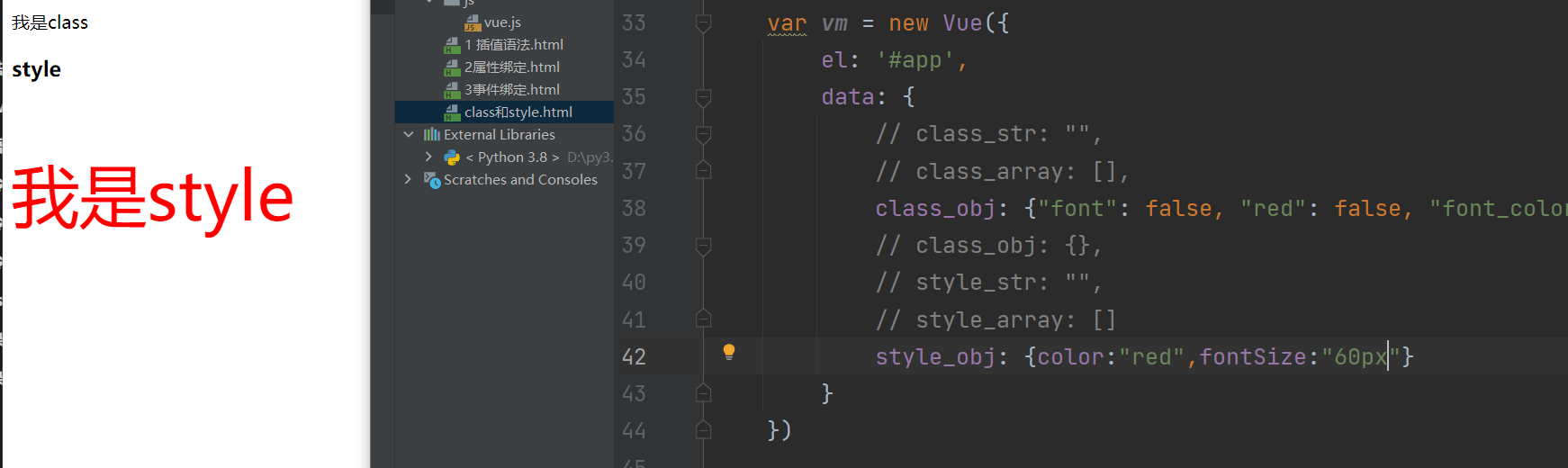
Task: Click the Scratches and Consoles icon
Action: click(432, 180)
